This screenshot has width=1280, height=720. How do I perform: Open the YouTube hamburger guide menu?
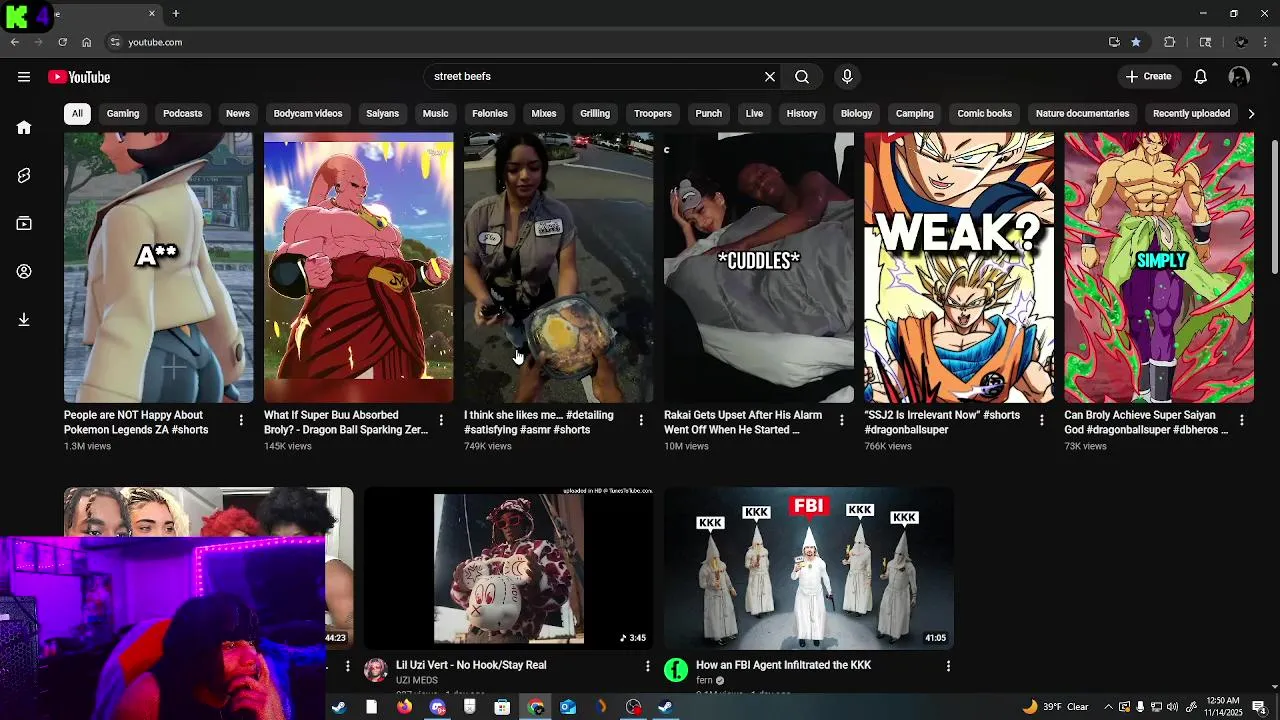point(24,77)
